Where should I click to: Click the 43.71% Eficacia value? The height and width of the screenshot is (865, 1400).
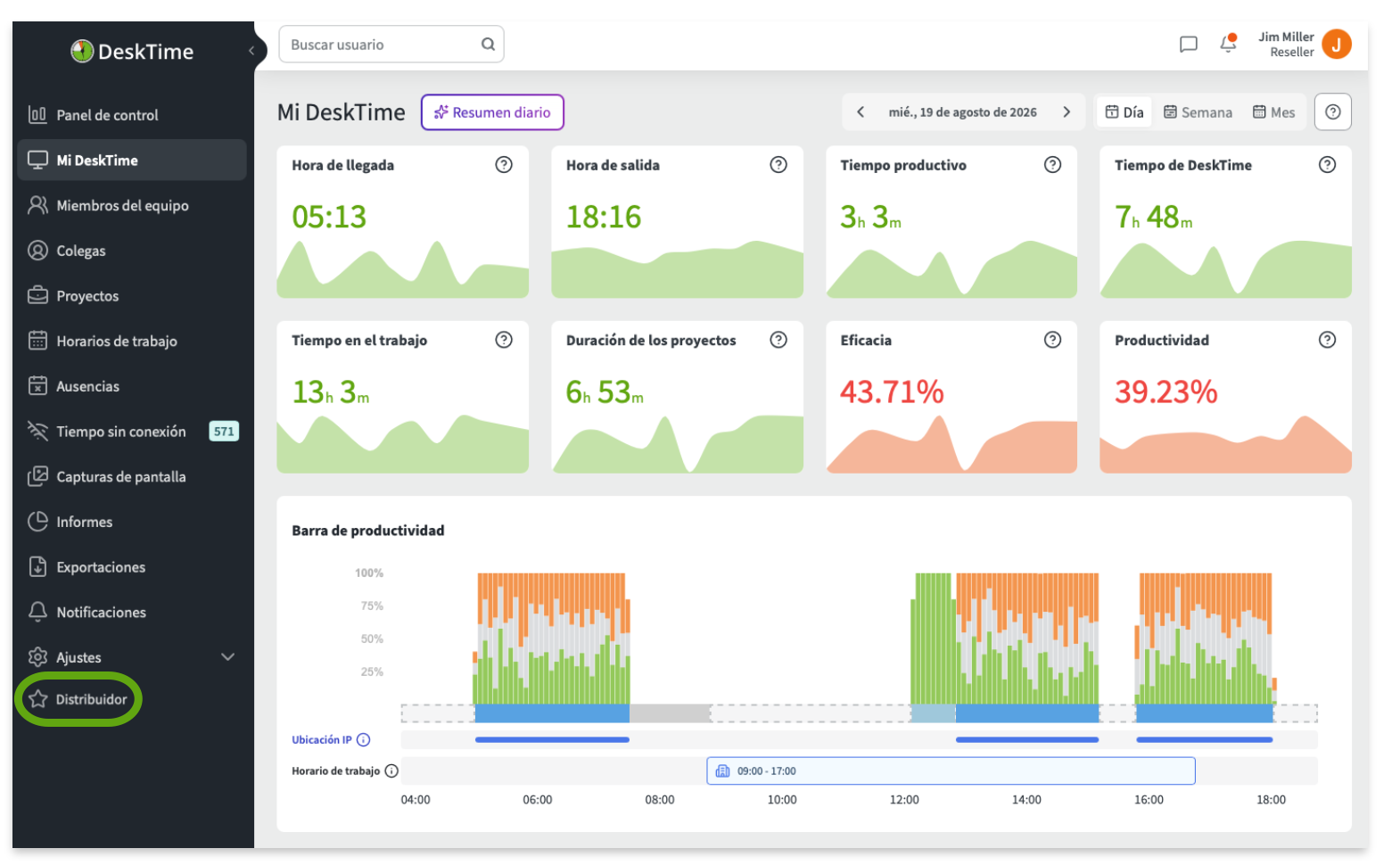[892, 391]
